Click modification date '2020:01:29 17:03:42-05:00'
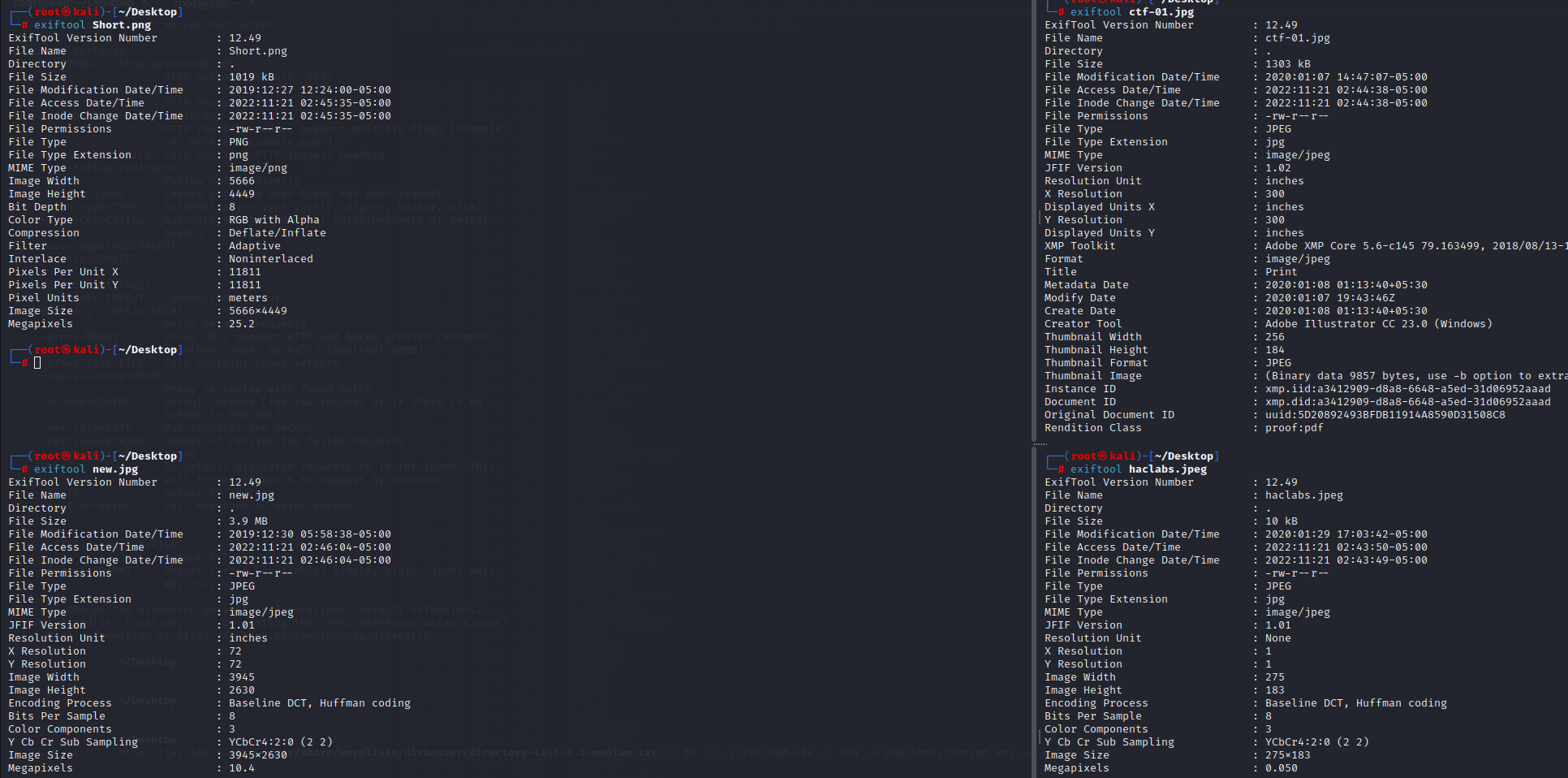The height and width of the screenshot is (778, 1568). (x=1346, y=534)
